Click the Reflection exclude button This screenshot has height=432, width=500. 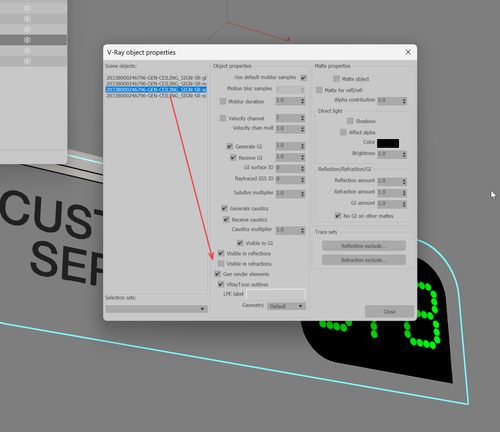[364, 246]
